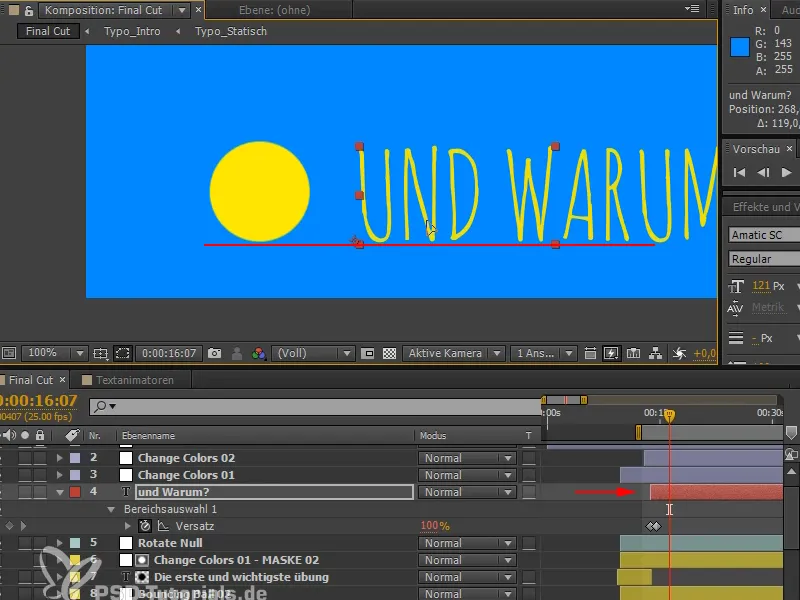Toggle solo switch for Change Colors 01 layer
This screenshot has width=800, height=600.
(x=24, y=474)
